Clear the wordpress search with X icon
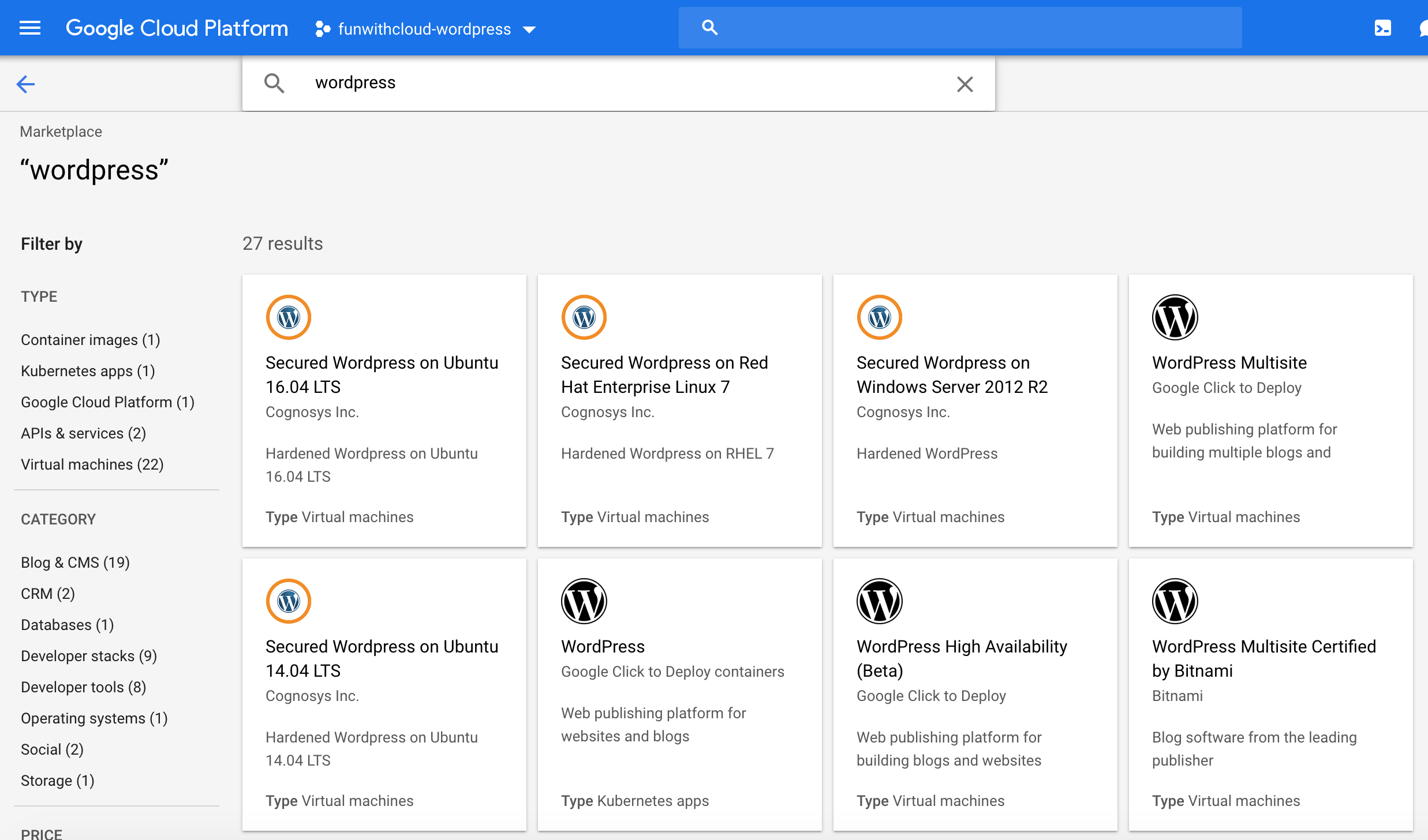The height and width of the screenshot is (840, 1428). click(965, 84)
